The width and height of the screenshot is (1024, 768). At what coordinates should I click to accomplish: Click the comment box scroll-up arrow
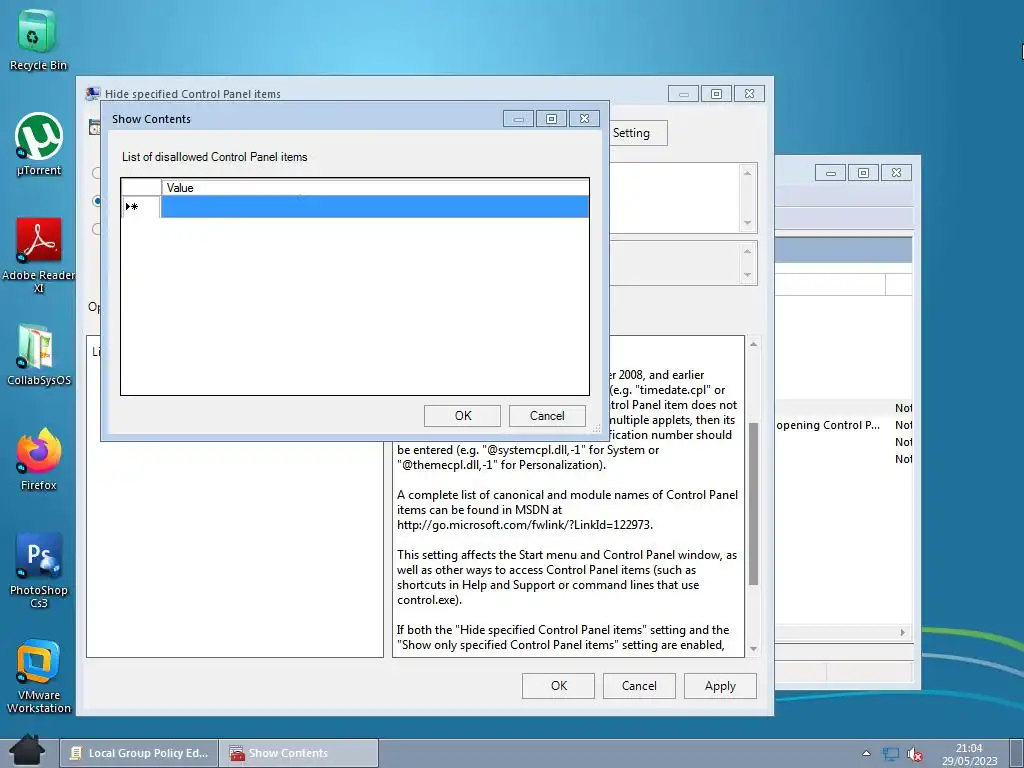(747, 173)
